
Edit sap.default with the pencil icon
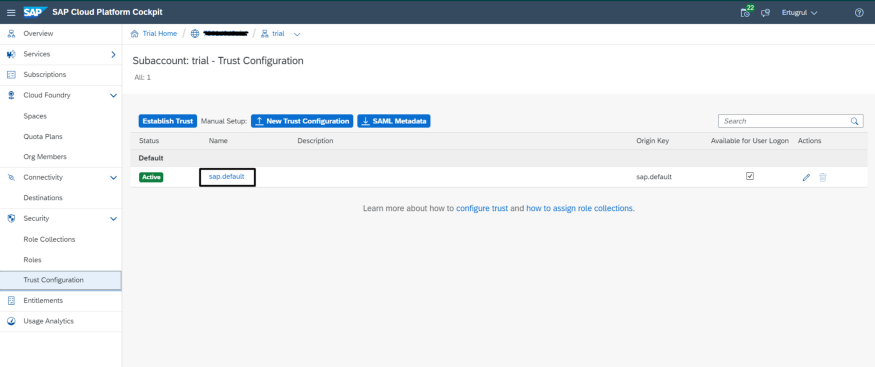(806, 177)
